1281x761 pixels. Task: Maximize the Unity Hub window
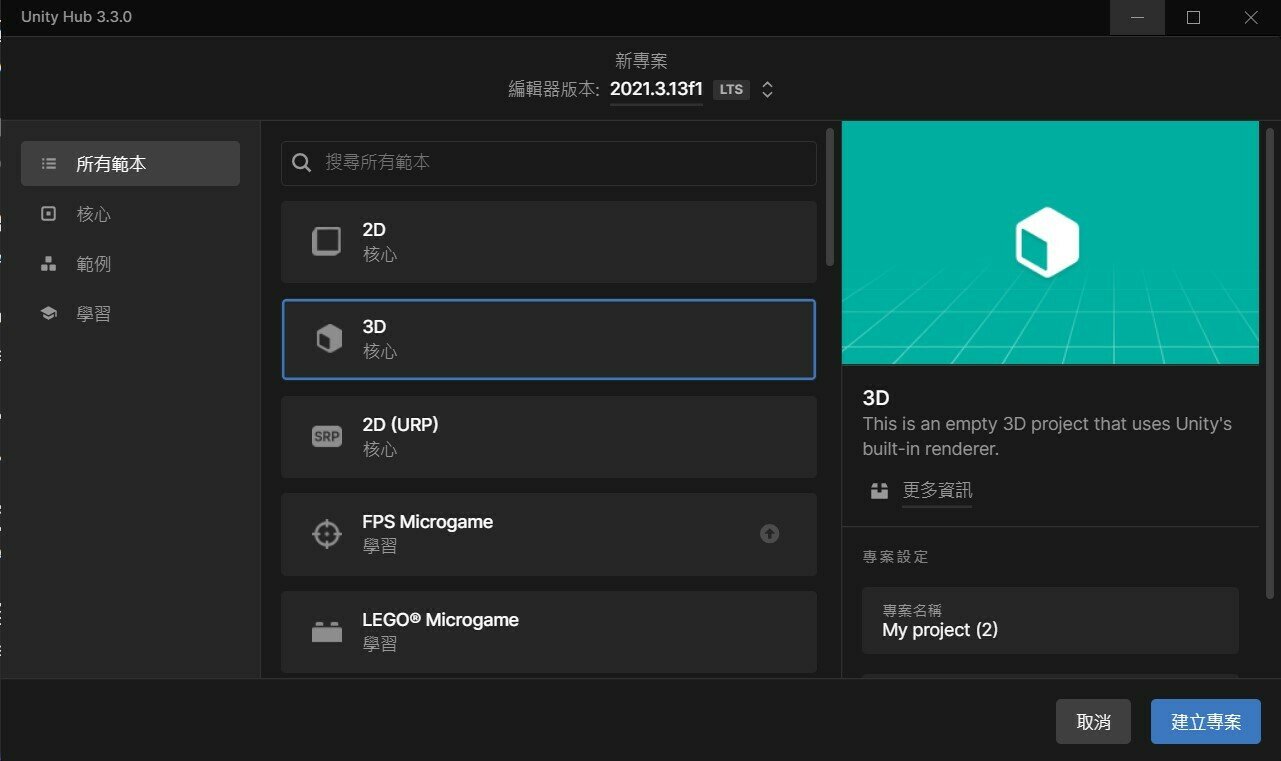[x=1193, y=18]
